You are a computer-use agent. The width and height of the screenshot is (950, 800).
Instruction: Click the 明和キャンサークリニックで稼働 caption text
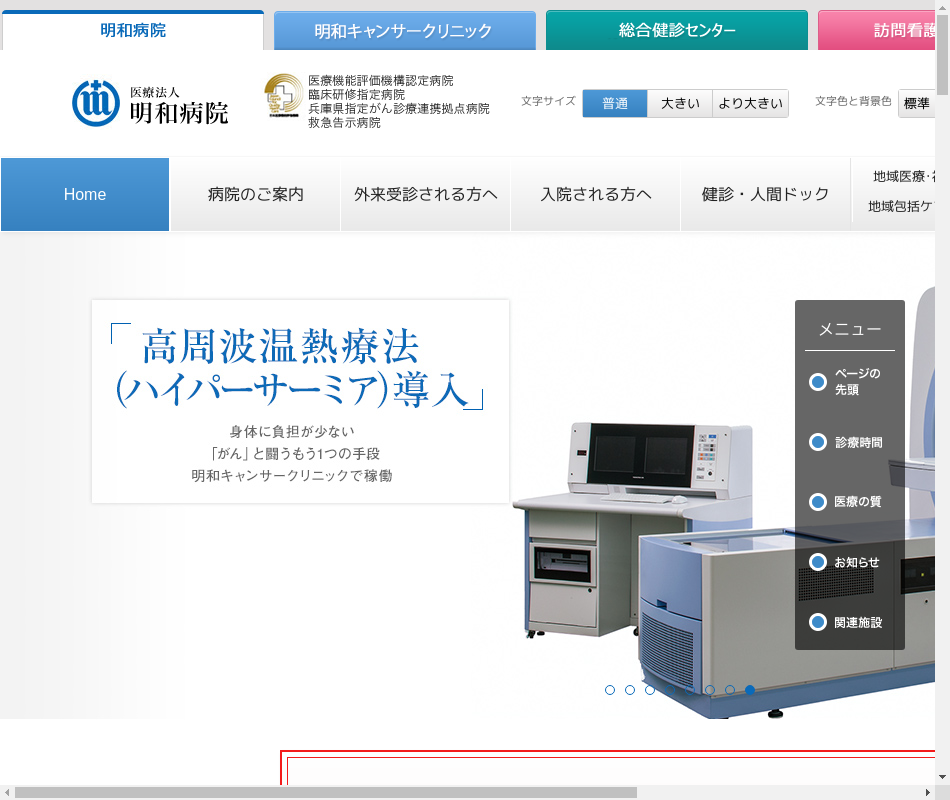point(292,476)
